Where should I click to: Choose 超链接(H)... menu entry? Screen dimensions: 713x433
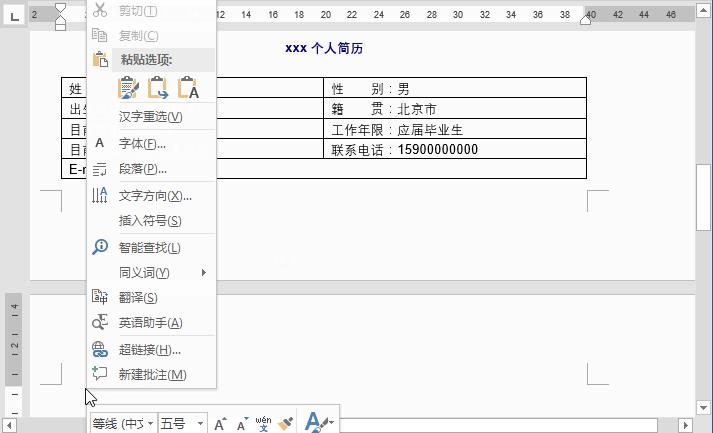click(x=151, y=350)
